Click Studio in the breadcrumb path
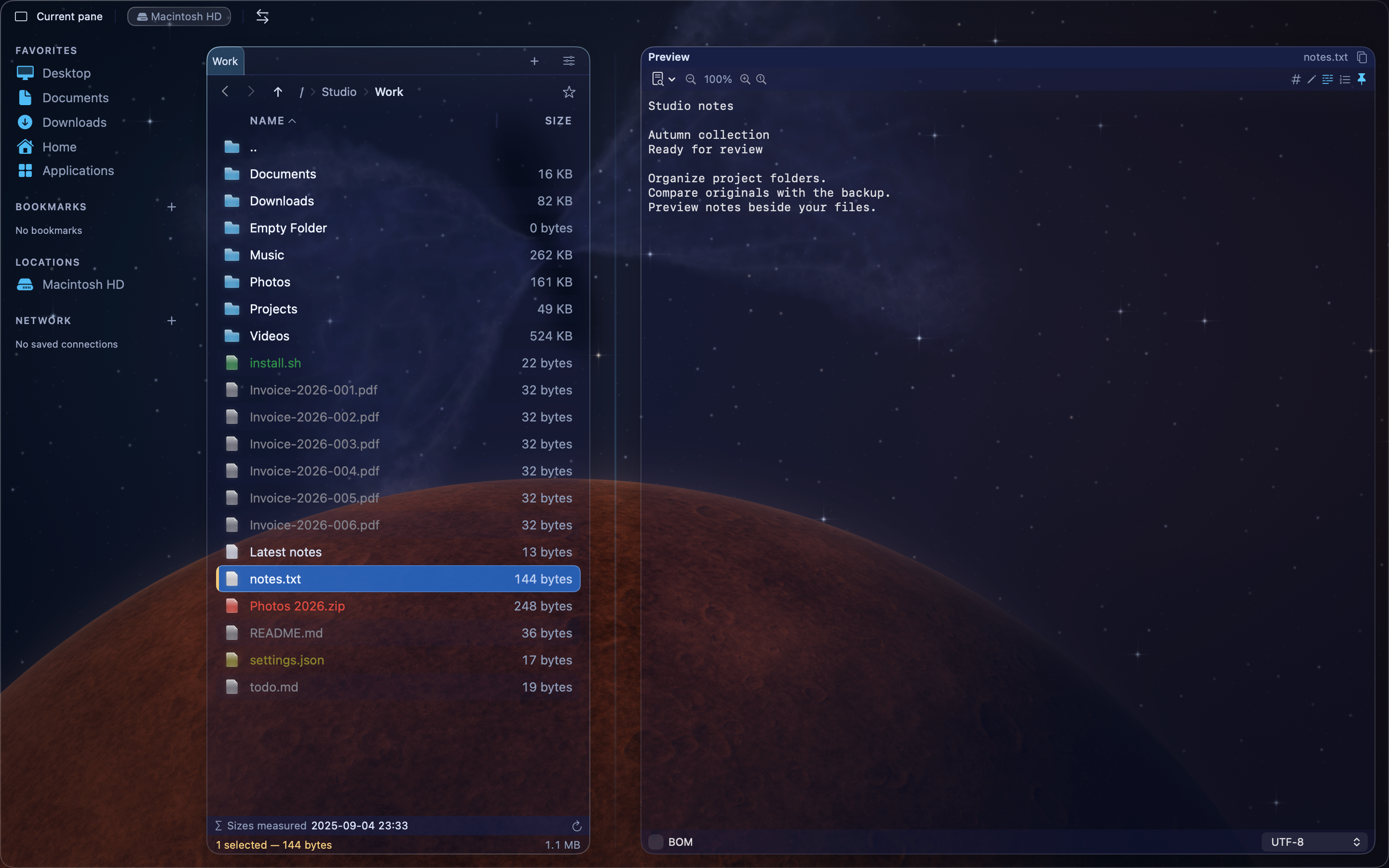This screenshot has height=868, width=1389. tap(339, 92)
